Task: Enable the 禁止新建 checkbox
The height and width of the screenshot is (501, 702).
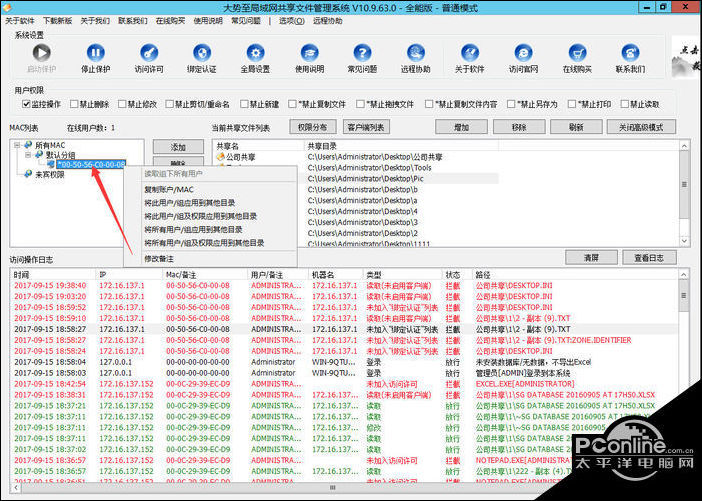Action: click(244, 104)
